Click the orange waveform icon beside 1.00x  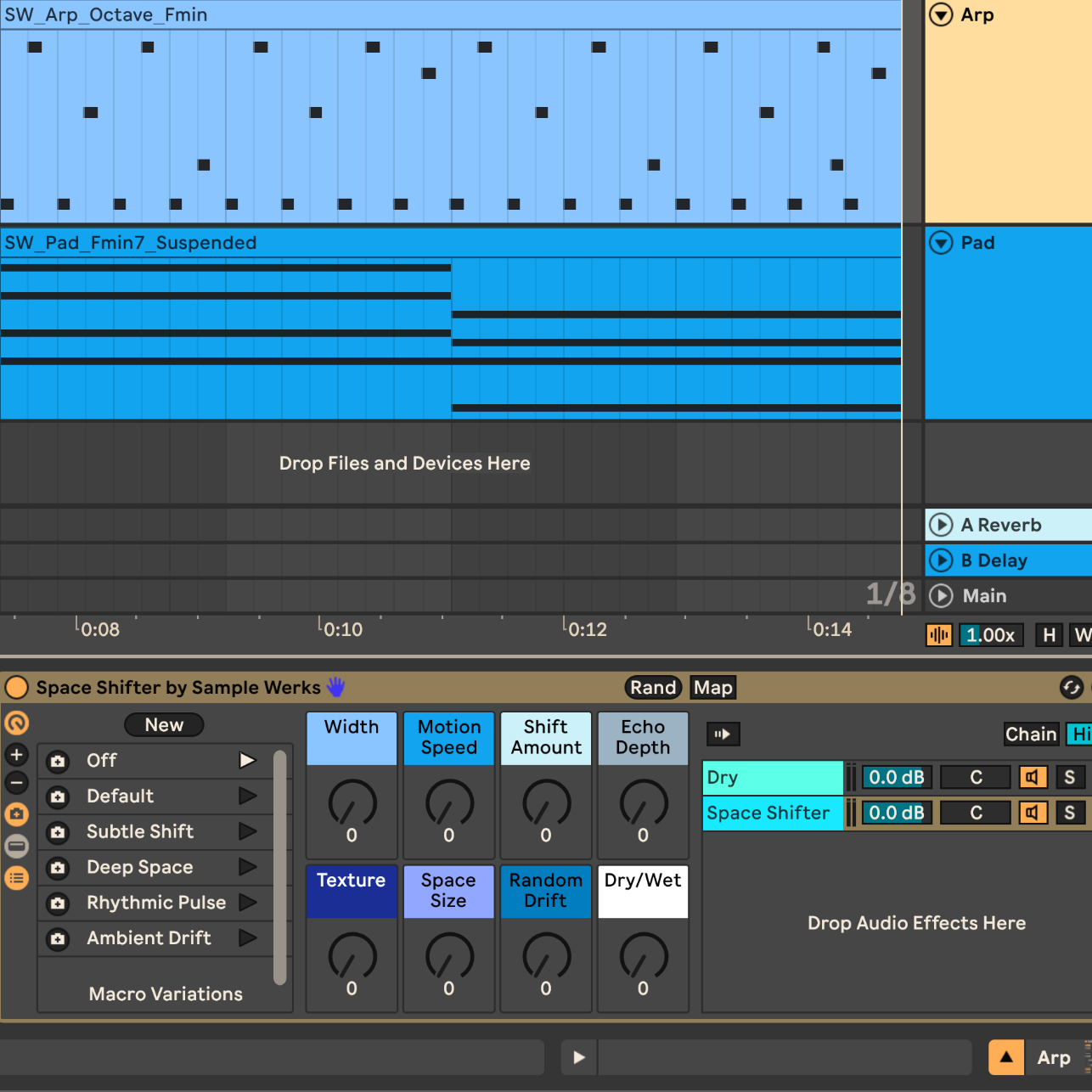coord(938,635)
